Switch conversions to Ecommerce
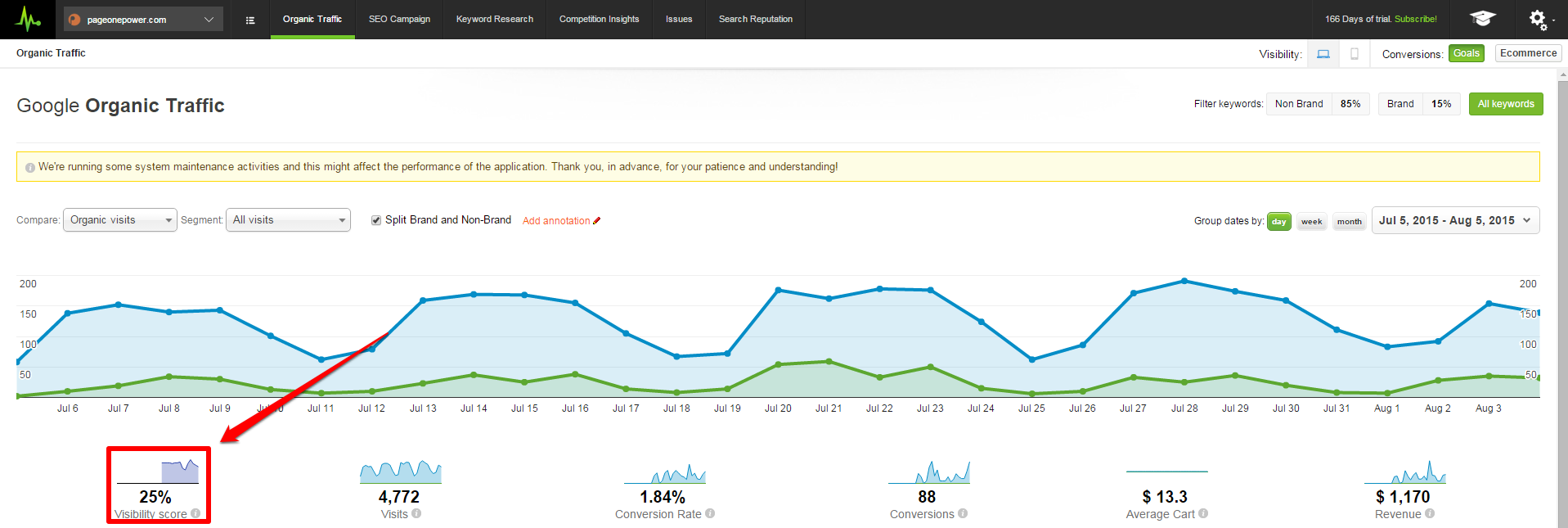 pos(1528,53)
